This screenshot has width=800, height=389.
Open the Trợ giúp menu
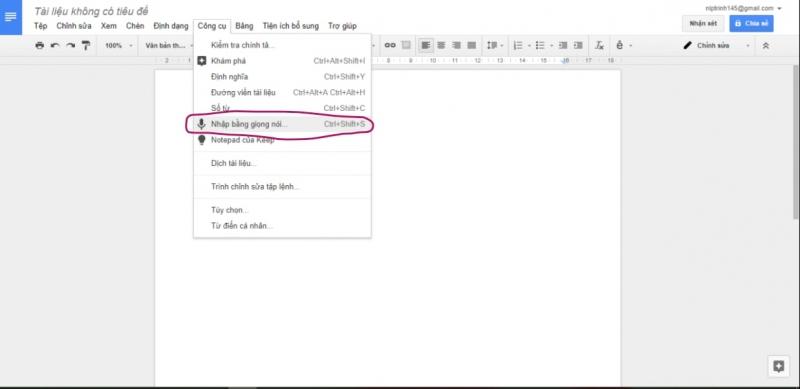click(x=342, y=26)
